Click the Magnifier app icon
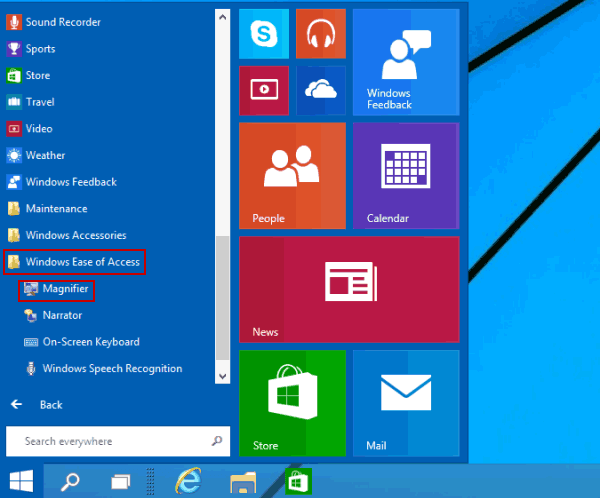 click(31, 289)
